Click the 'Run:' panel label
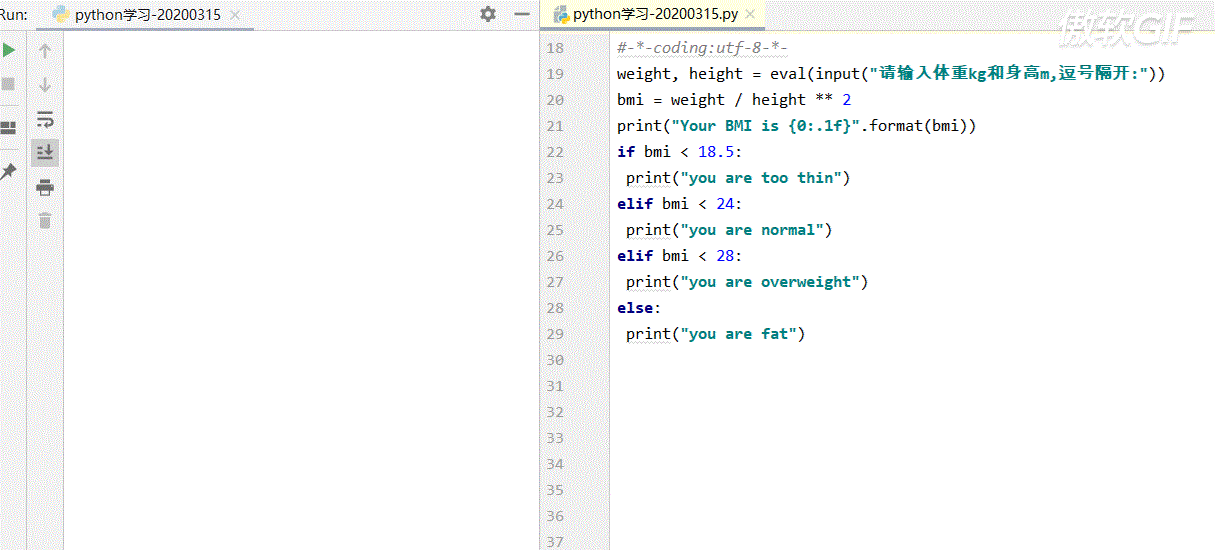1215x550 pixels. (x=13, y=15)
